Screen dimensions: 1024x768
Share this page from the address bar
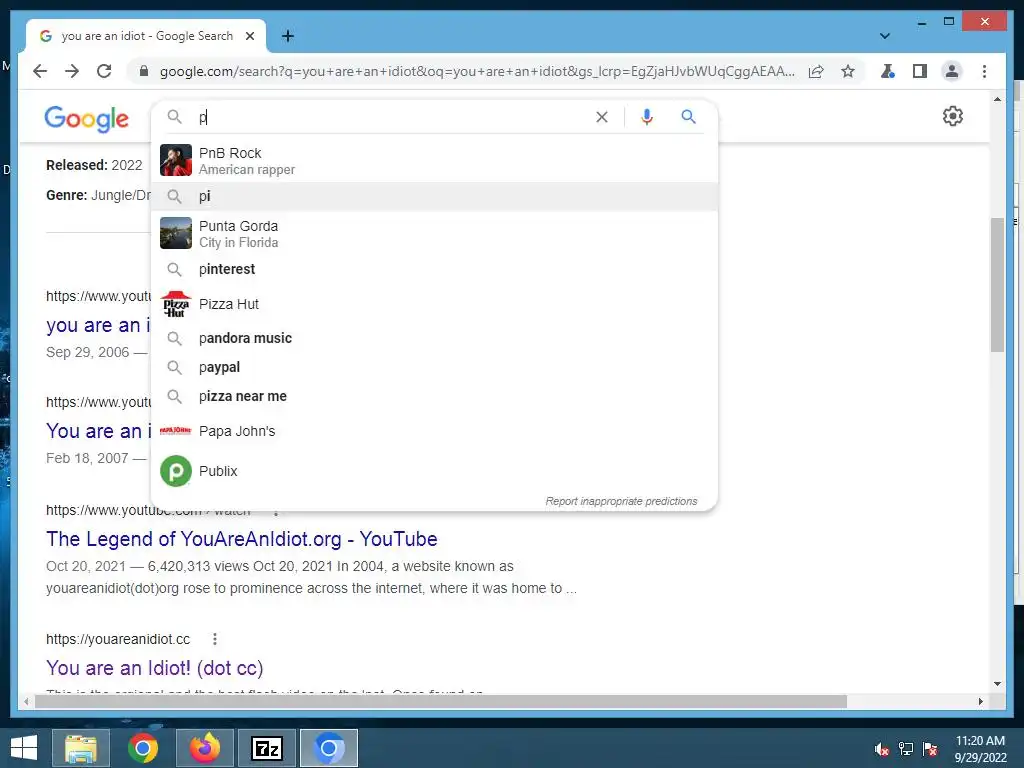pos(816,71)
